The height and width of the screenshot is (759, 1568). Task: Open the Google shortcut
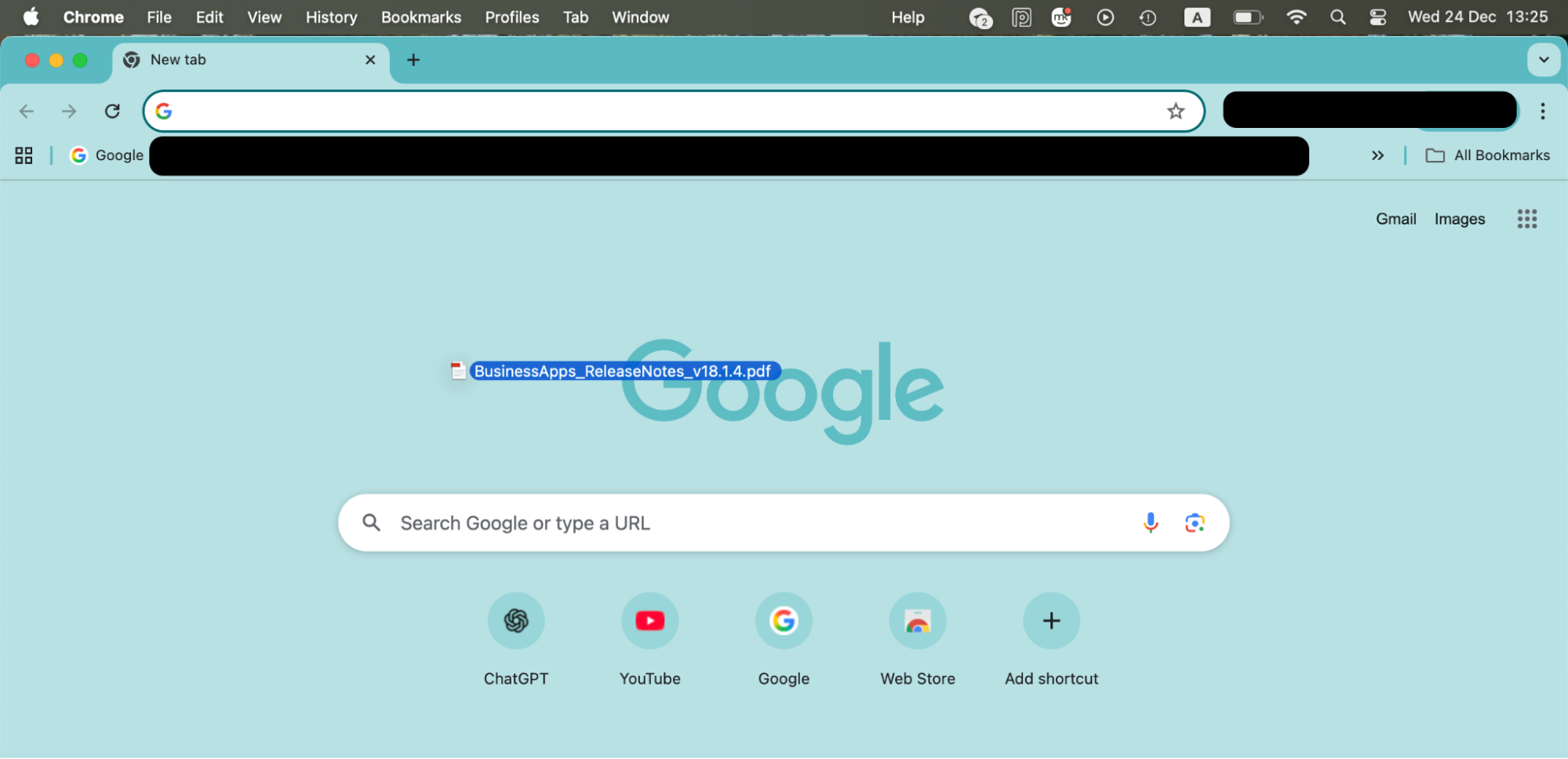coord(783,621)
